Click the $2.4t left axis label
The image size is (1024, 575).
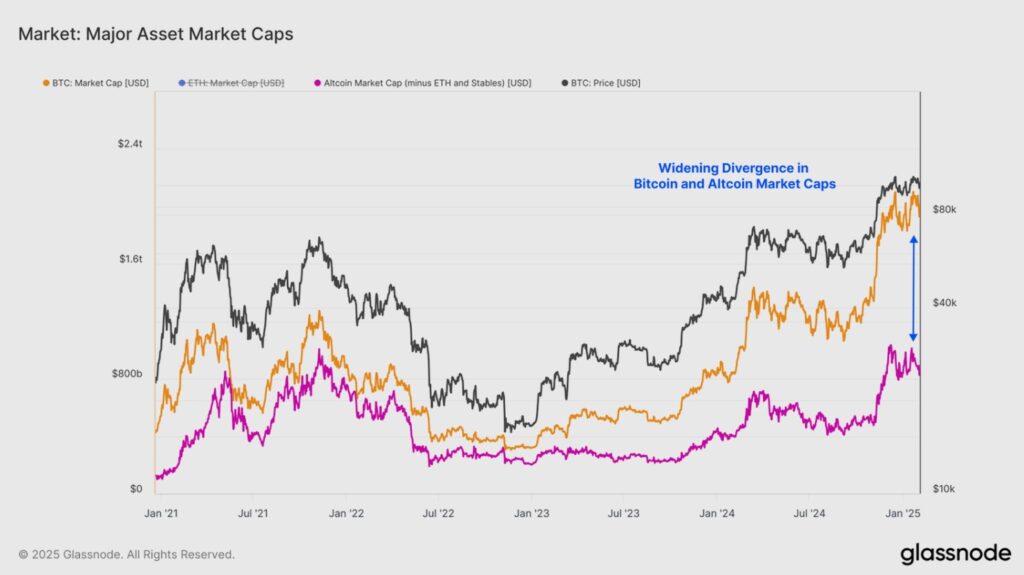click(x=130, y=144)
